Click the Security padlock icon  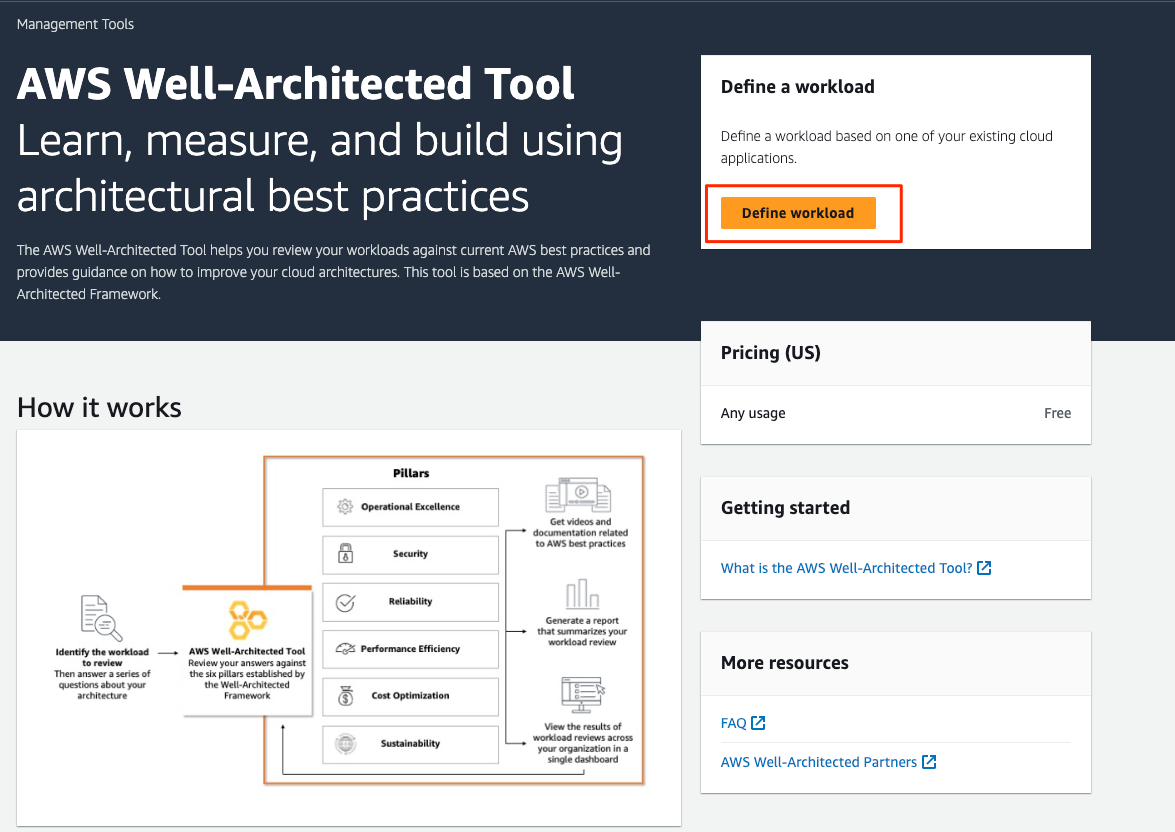coord(345,553)
